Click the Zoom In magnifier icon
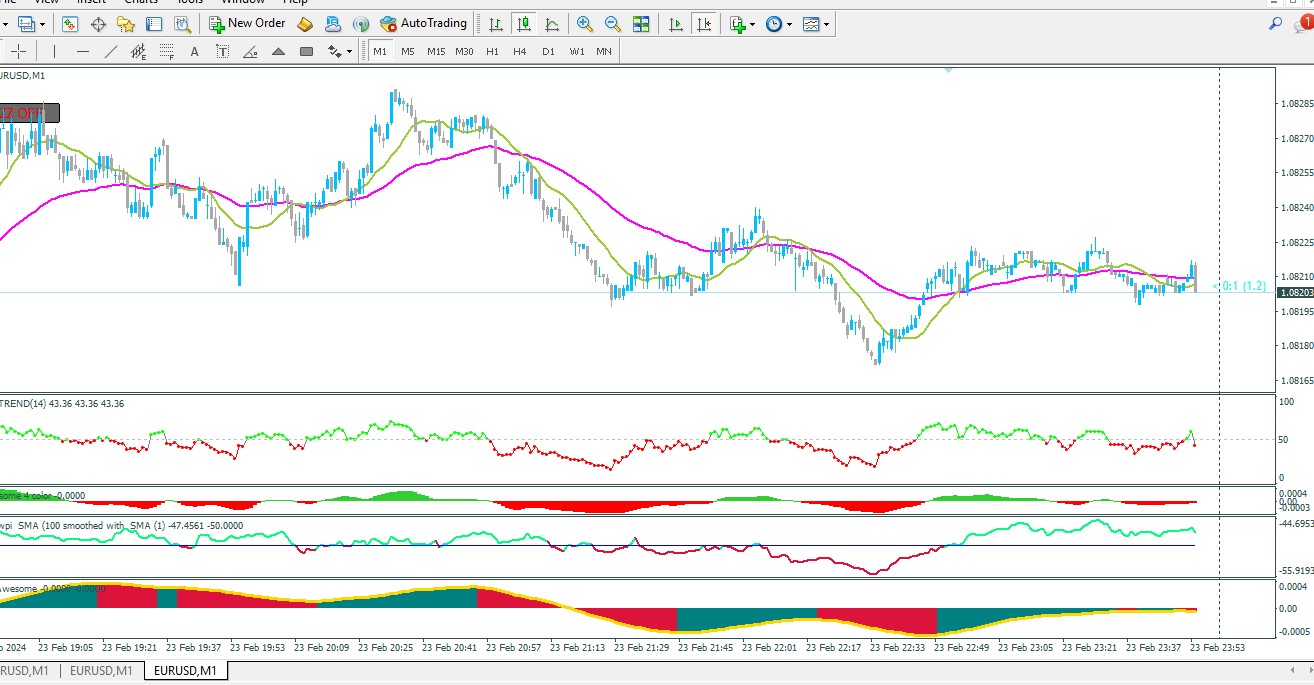 585,24
